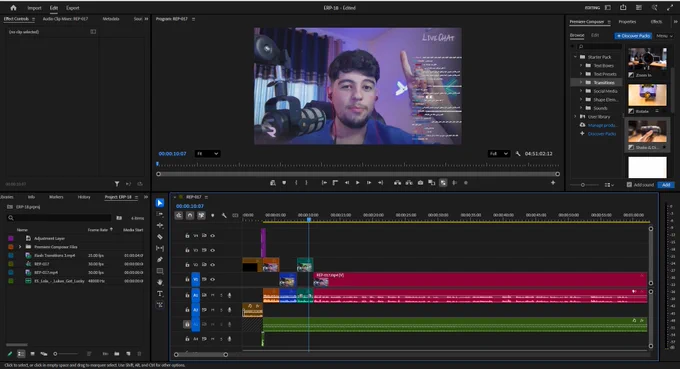This screenshot has width=680, height=369.
Task: Switch to the Properties tab
Action: pos(627,22)
